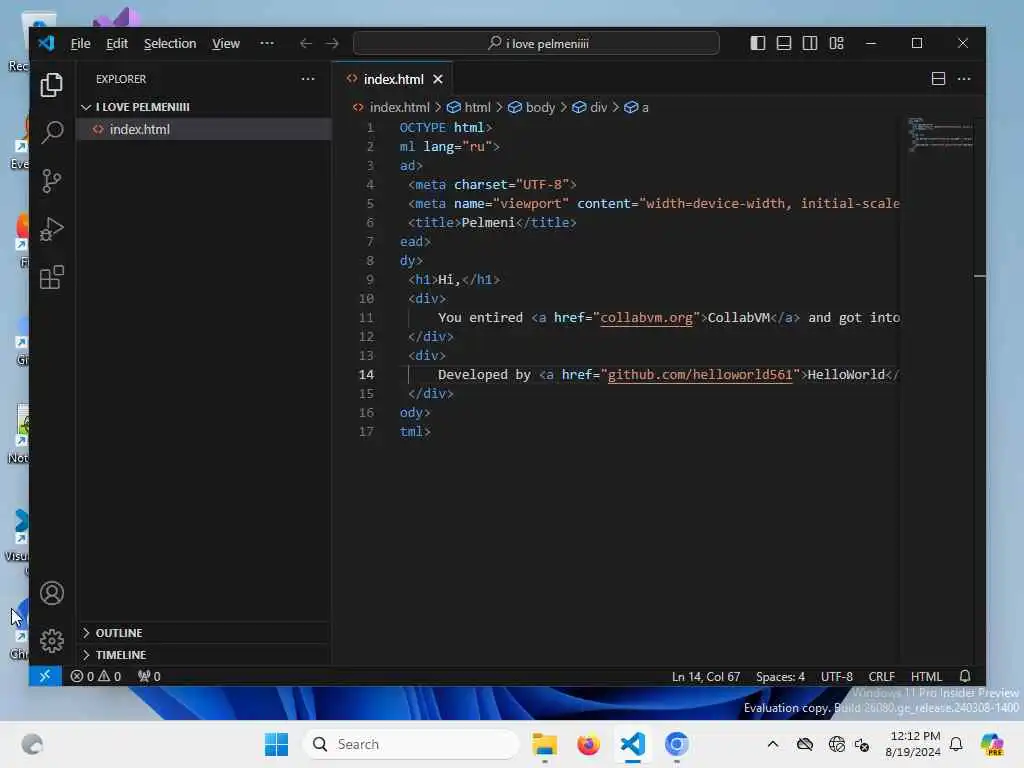This screenshot has width=1024, height=768.
Task: Click errors and warnings status indicator
Action: pyautogui.click(x=95, y=677)
